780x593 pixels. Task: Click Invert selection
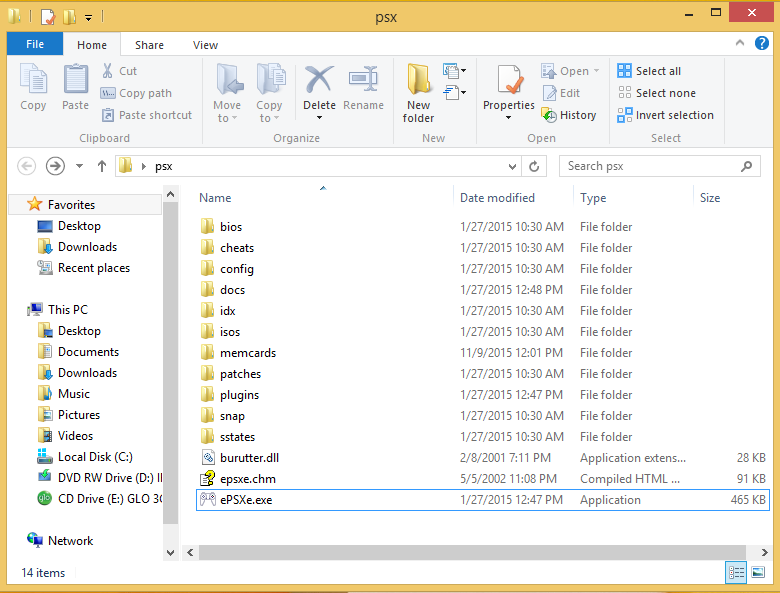[666, 115]
